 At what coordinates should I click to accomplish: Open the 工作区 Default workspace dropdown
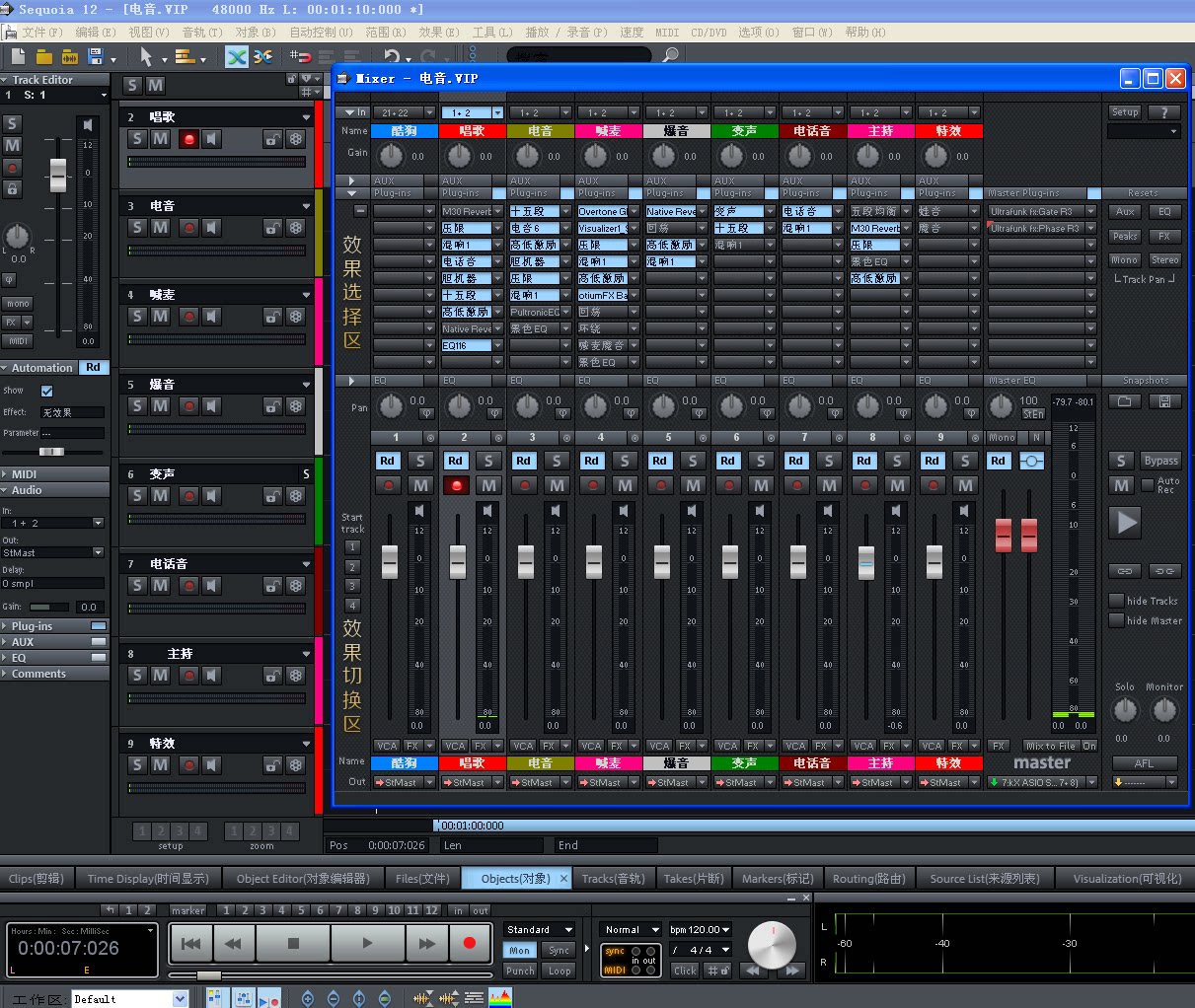[x=180, y=999]
